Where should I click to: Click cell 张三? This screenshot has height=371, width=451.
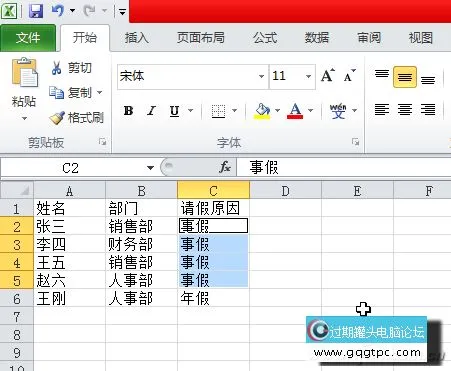[69, 226]
